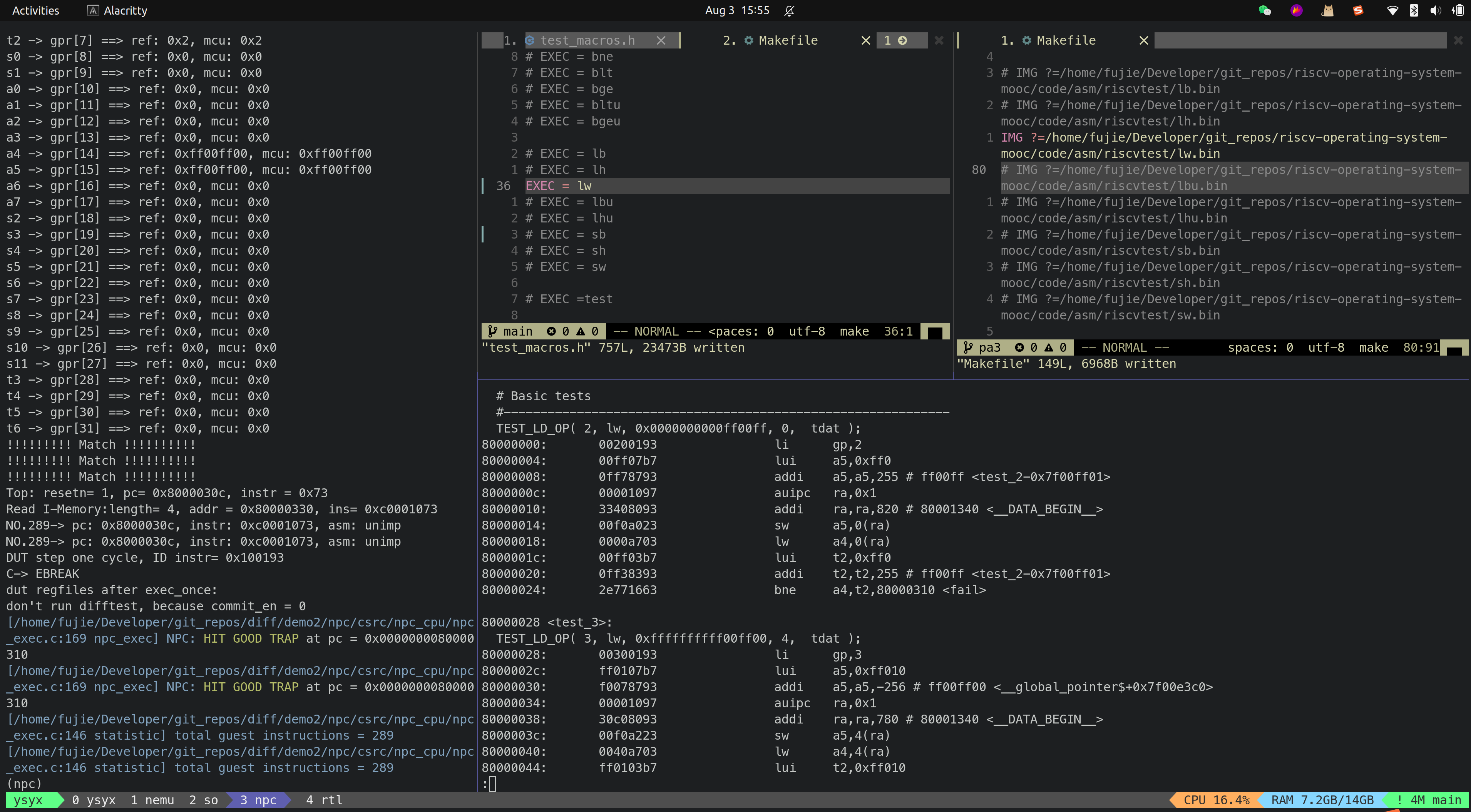Image resolution: width=1471 pixels, height=812 pixels.
Task: Click the 36:1 cursor position in left statusline
Action: (898, 331)
